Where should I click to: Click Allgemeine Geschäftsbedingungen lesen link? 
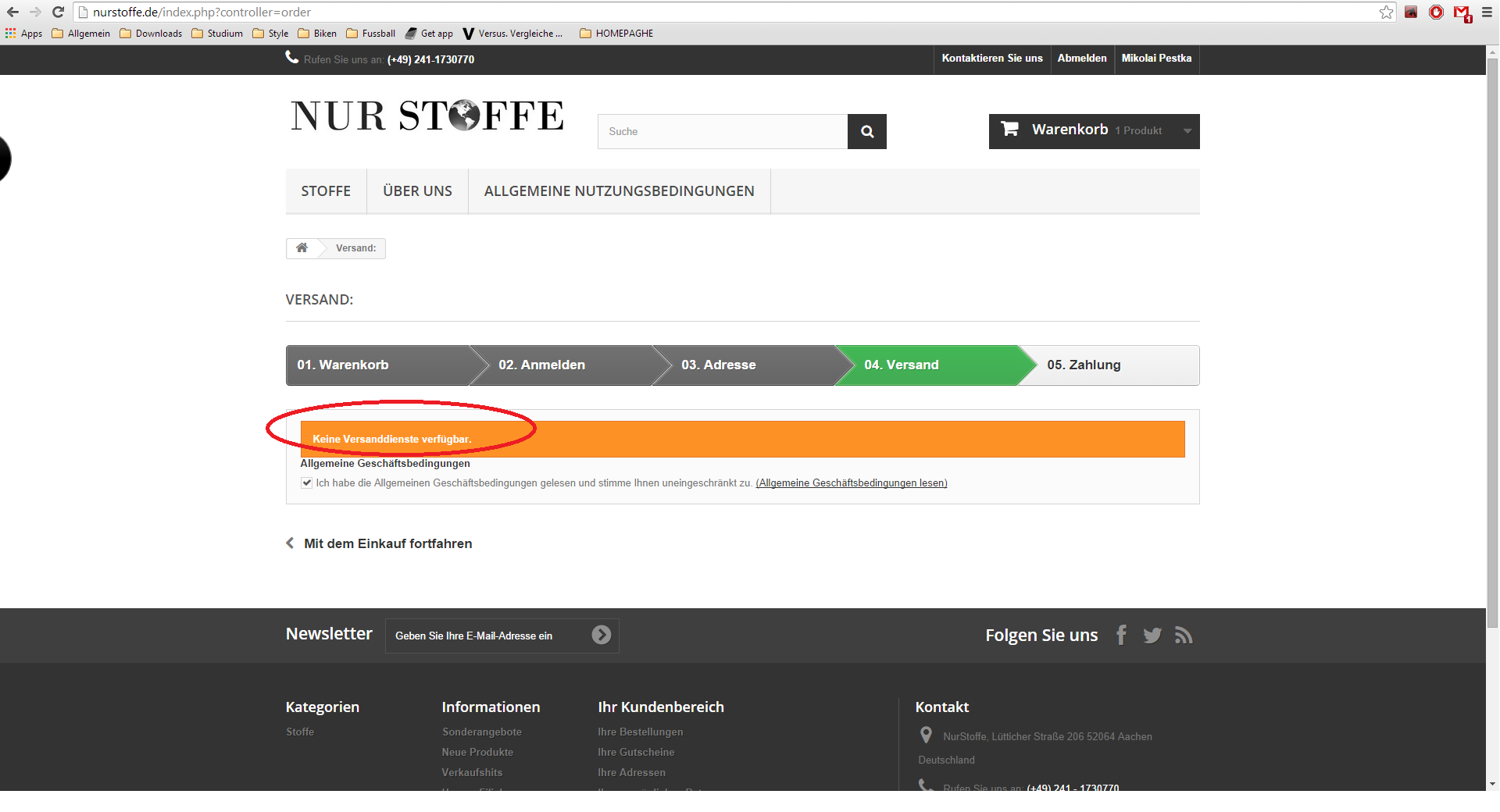pos(852,483)
